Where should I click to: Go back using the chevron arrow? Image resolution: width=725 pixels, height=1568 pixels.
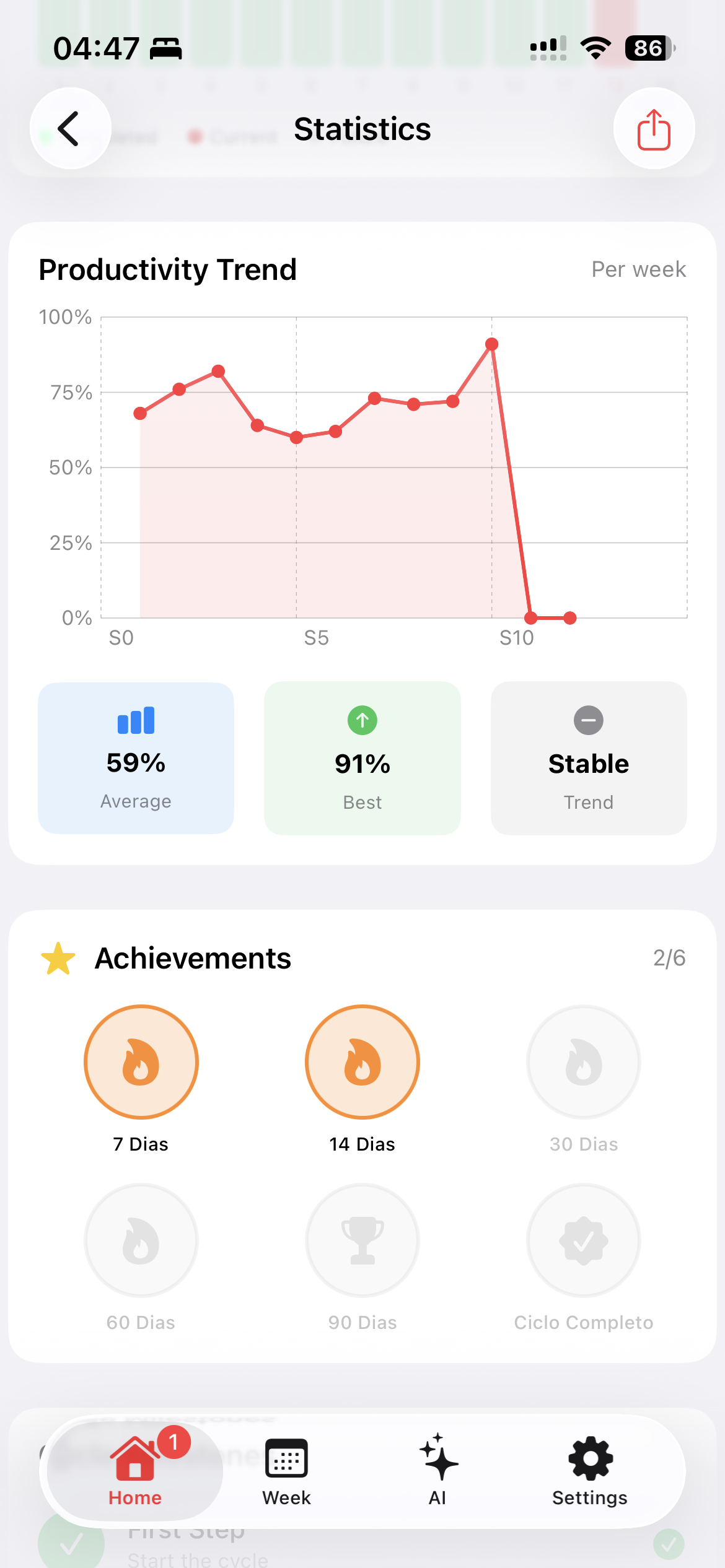69,128
